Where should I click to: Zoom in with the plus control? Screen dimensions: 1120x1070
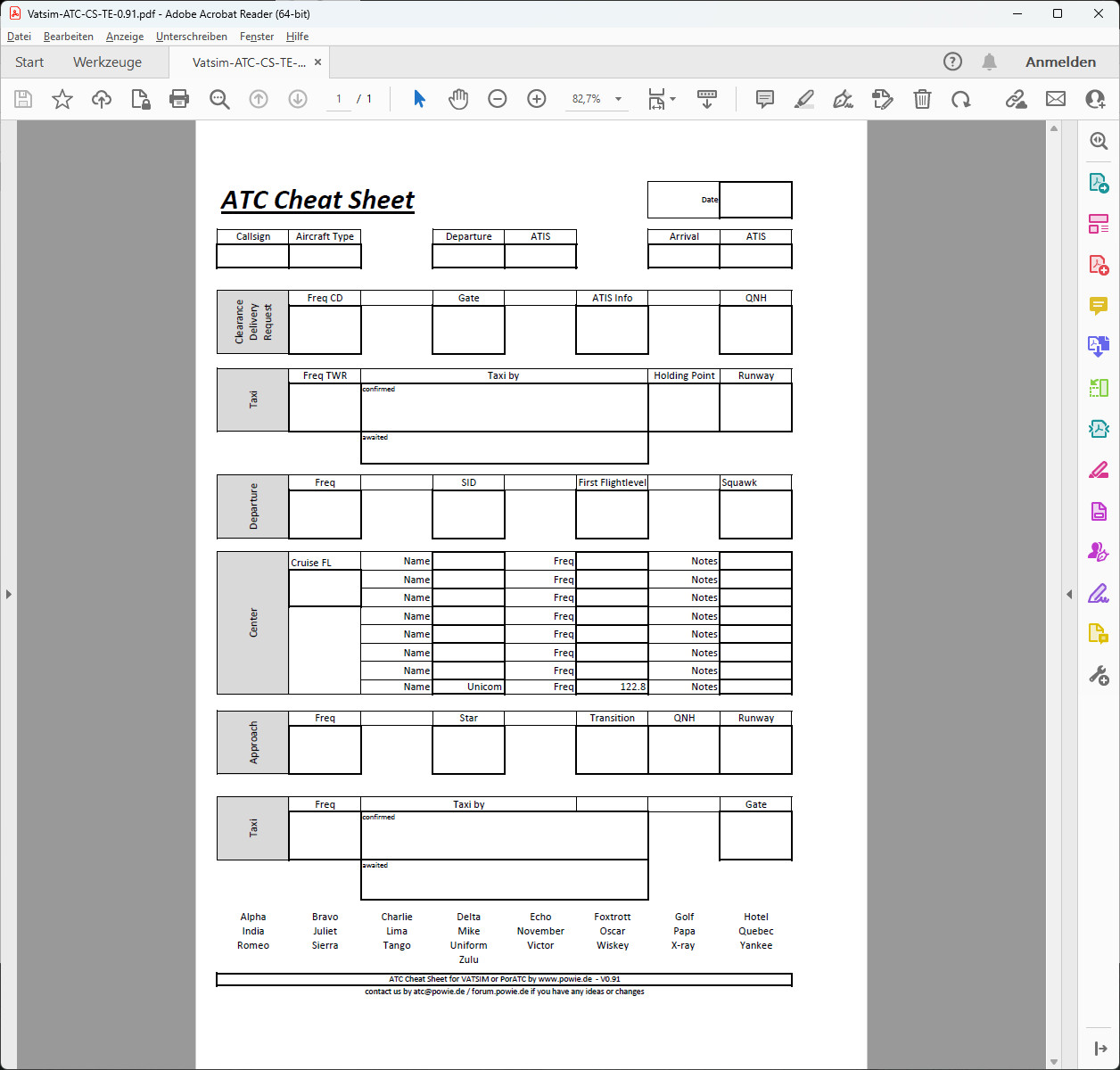[x=536, y=99]
